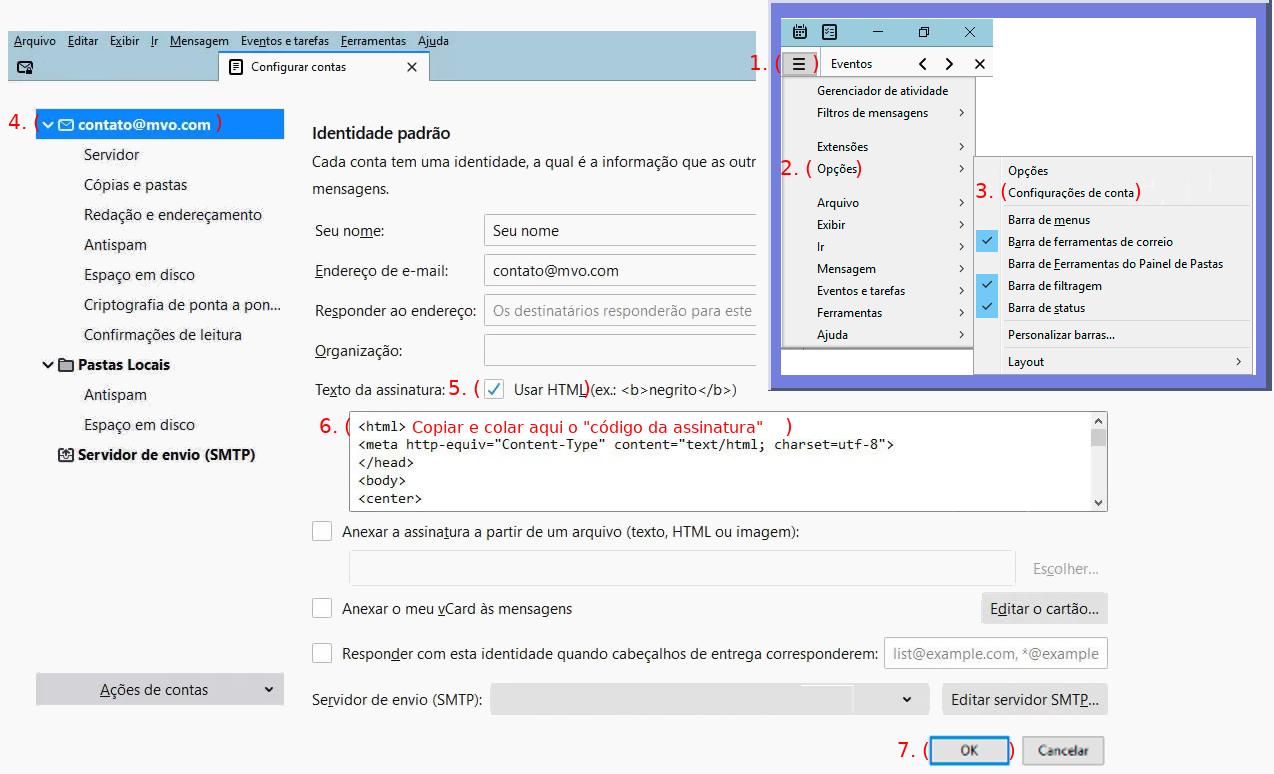This screenshot has width=1274, height=774.
Task: Expand Eventos e tarefas submenu in app menu
Action: [878, 291]
